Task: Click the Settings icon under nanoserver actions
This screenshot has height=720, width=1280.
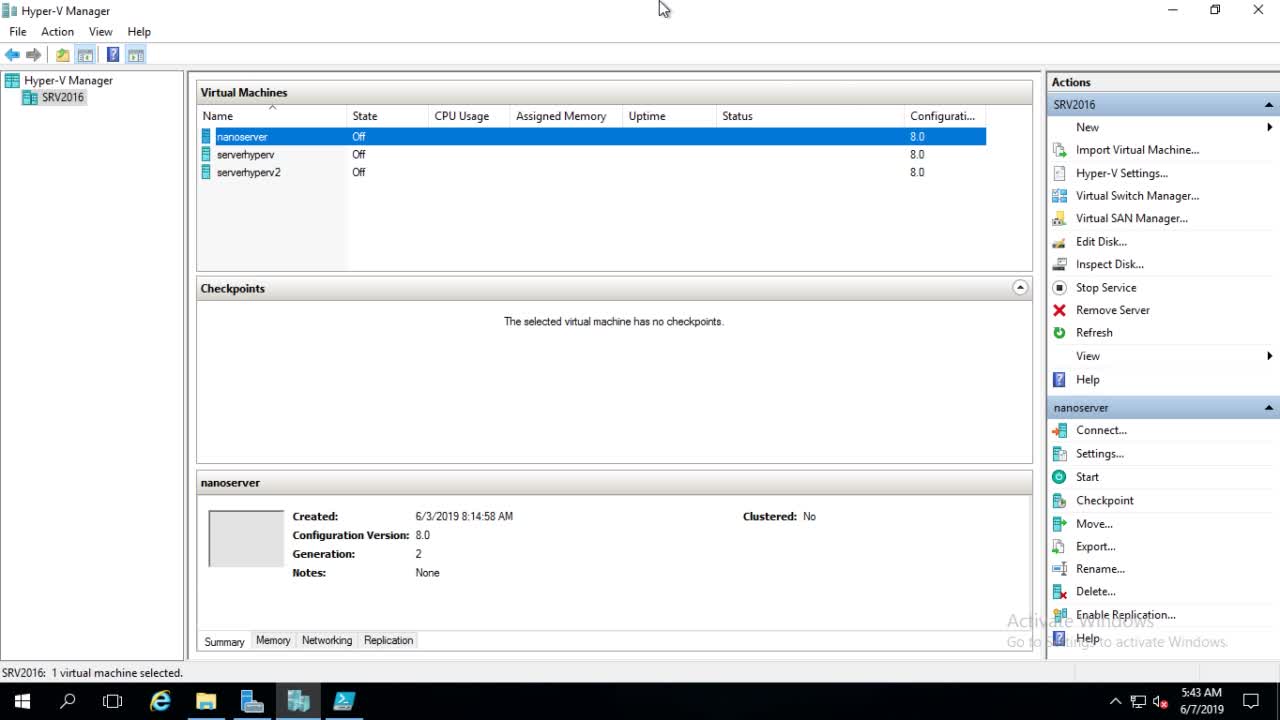Action: pyautogui.click(x=1059, y=454)
